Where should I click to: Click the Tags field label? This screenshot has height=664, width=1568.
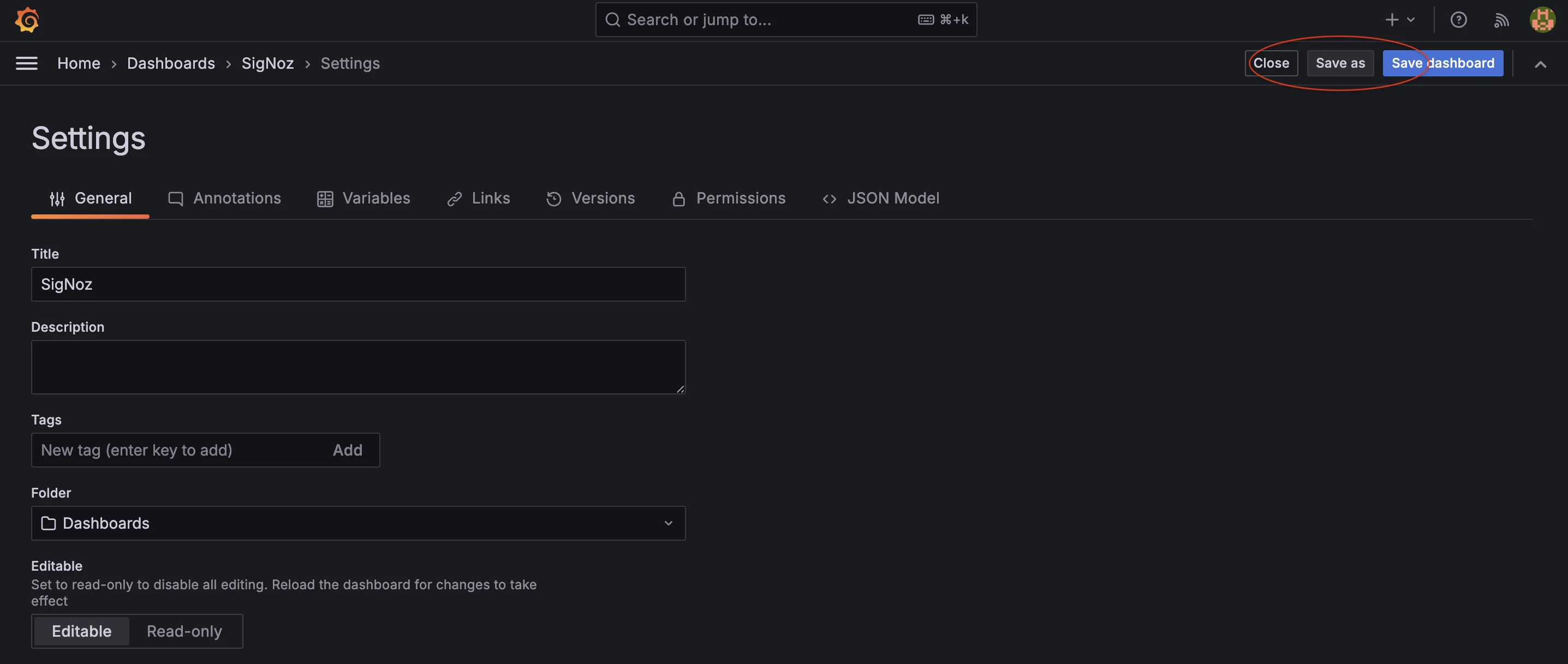[46, 420]
